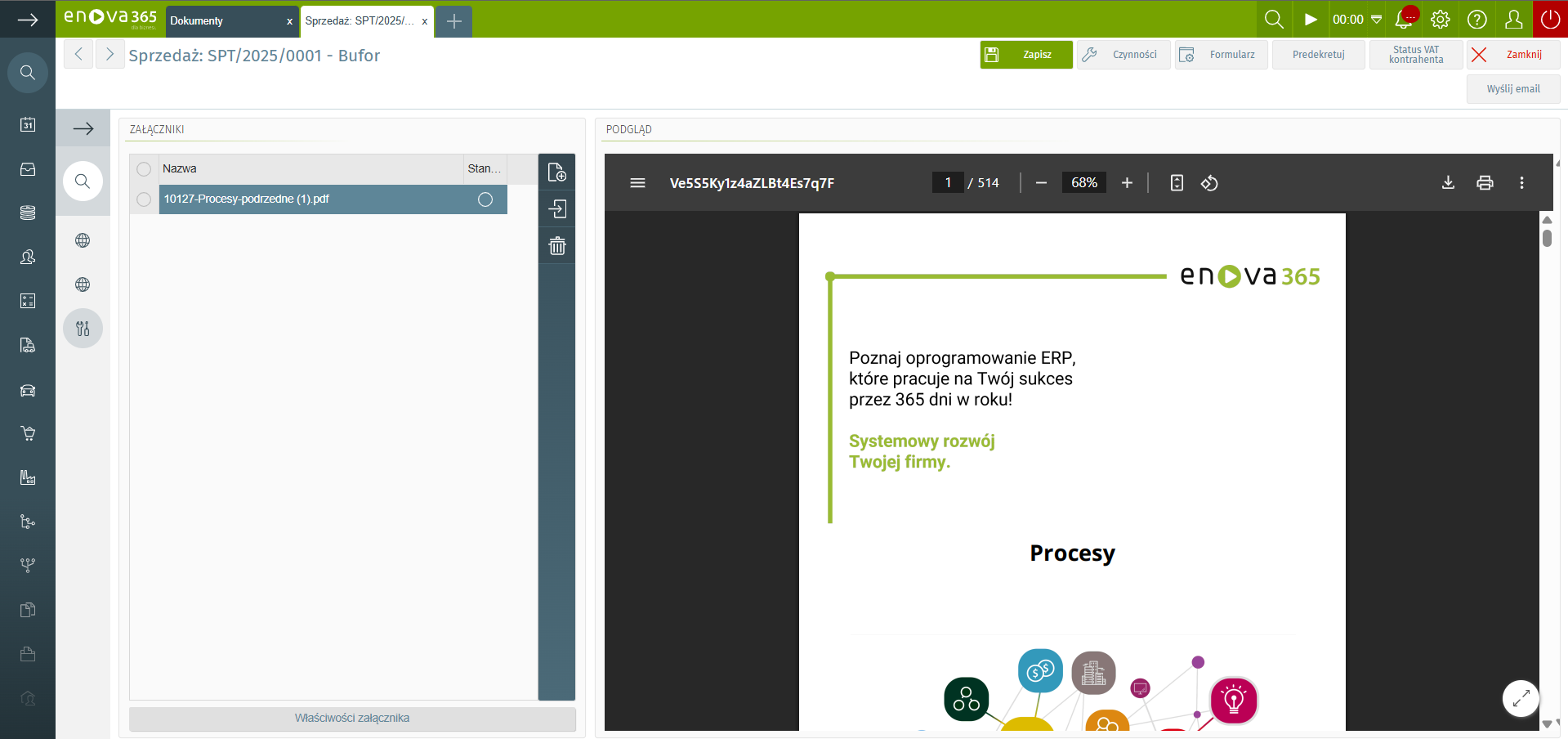The width and height of the screenshot is (1568, 739).
Task: Expand preview with fullscreen arrows button
Action: click(x=1521, y=698)
